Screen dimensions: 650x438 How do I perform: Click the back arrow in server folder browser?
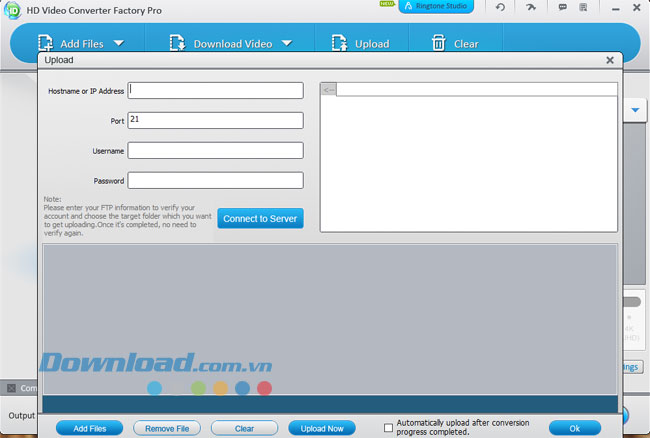coord(329,90)
